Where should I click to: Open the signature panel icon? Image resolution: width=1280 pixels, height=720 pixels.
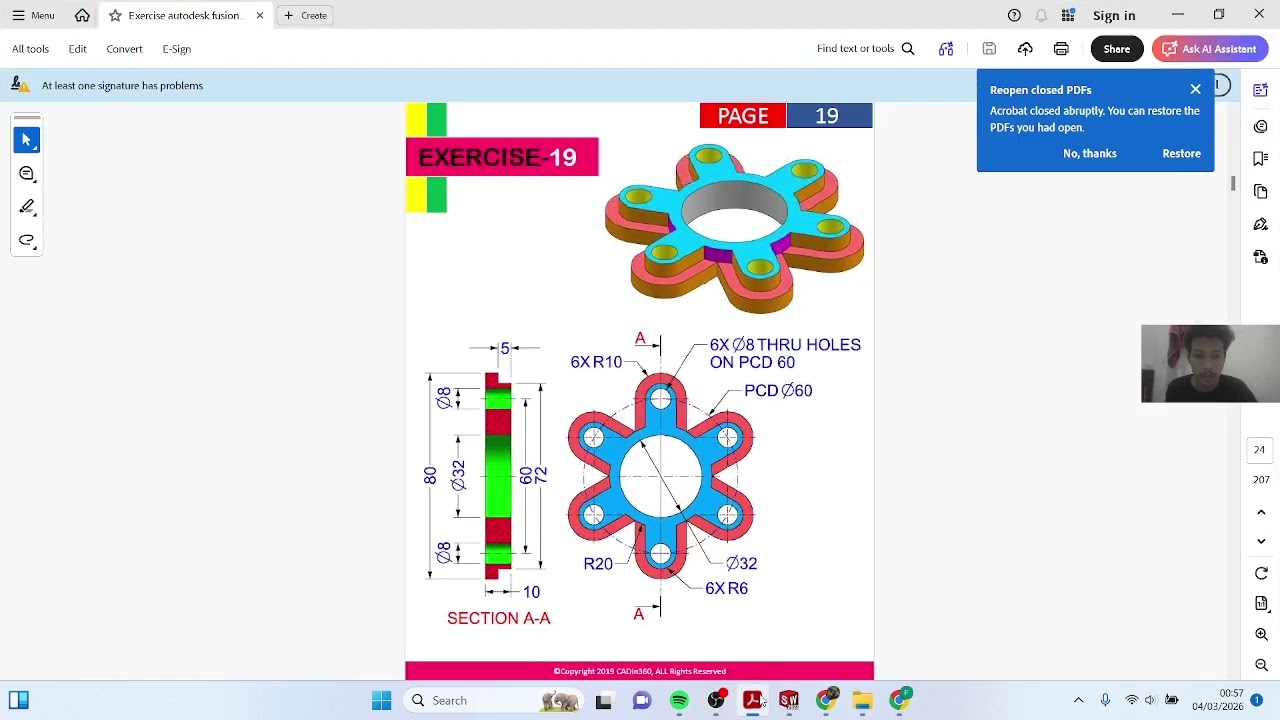pyautogui.click(x=1261, y=224)
